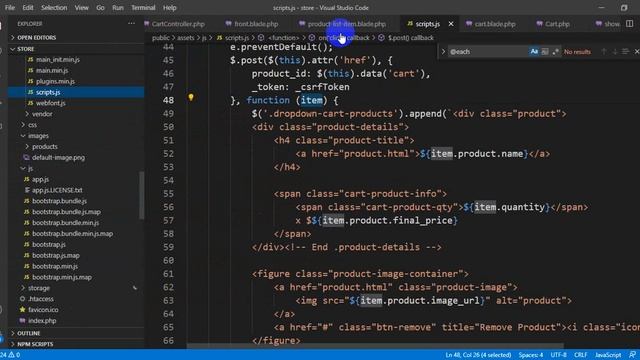Viewport: 640px width, 360px height.
Task: Open index.php in explorer
Action: coord(42,321)
